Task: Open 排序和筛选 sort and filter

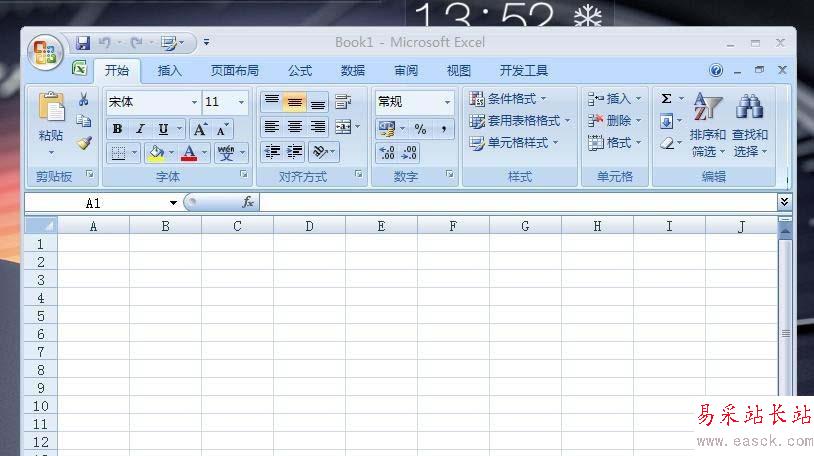Action: coord(708,125)
